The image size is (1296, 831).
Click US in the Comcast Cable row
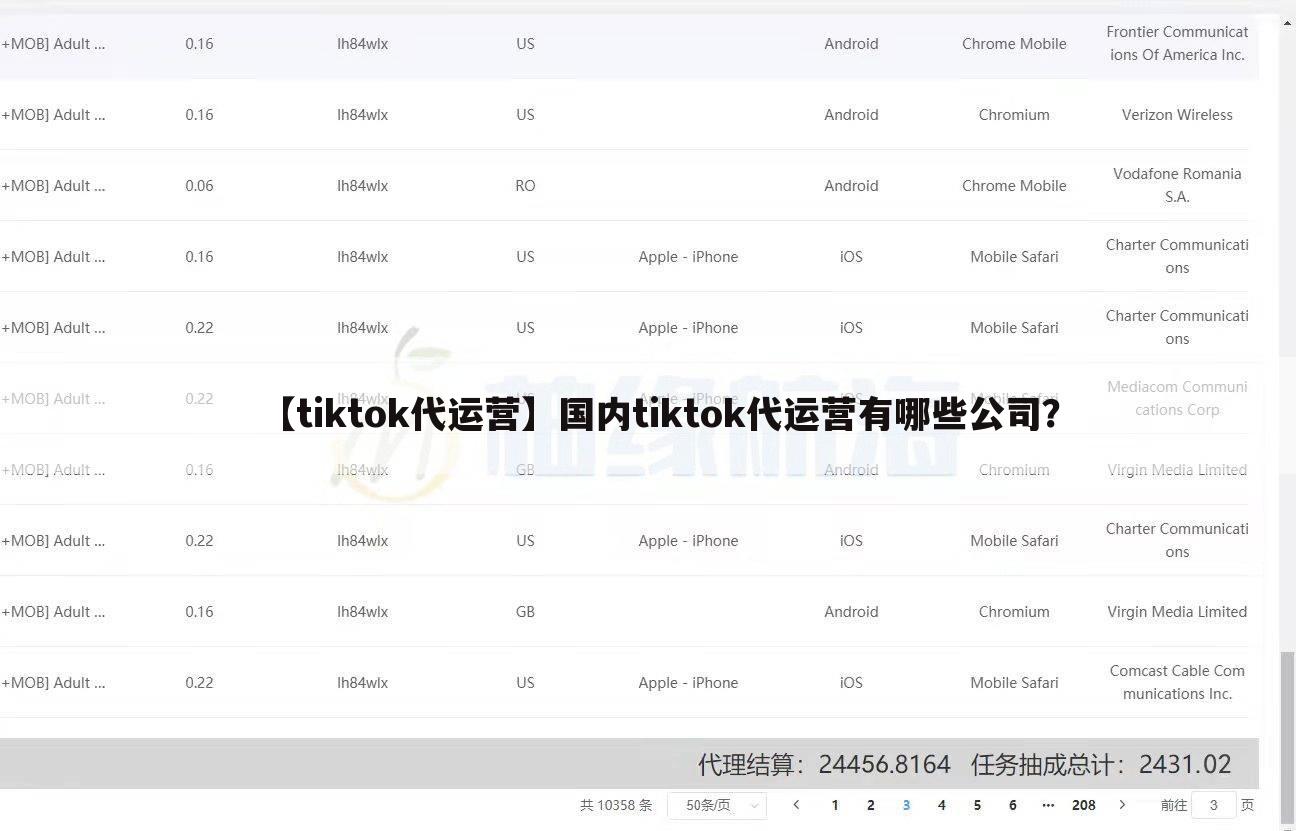(525, 682)
